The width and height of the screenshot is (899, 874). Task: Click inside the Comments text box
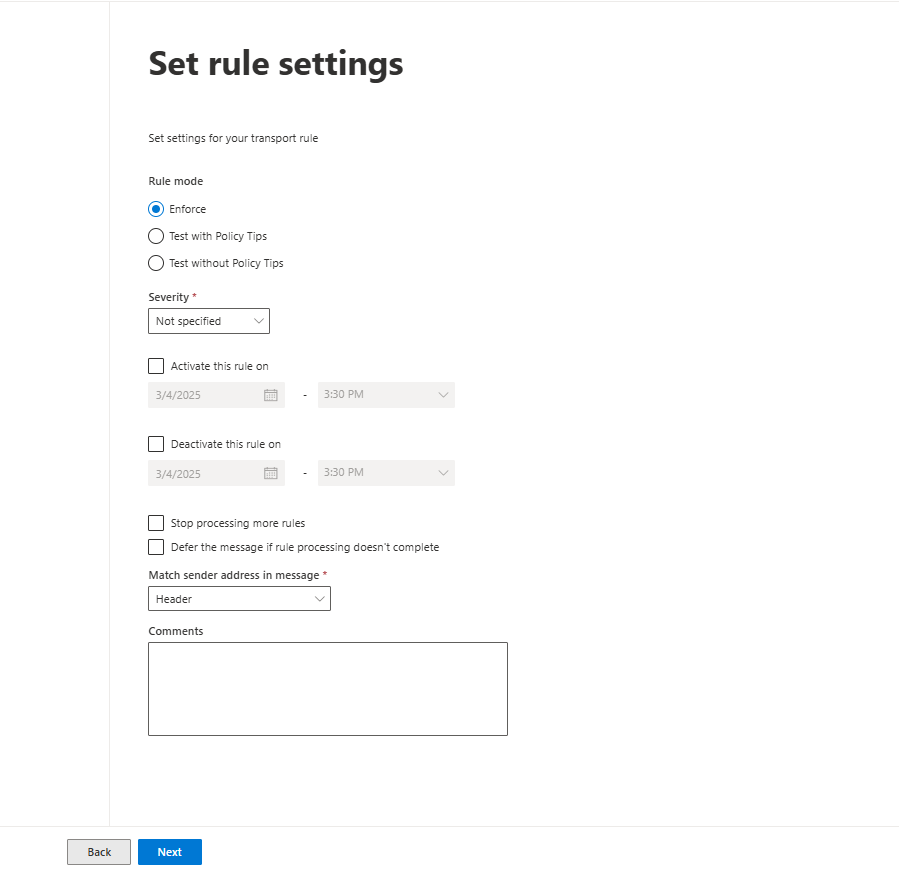tap(328, 689)
